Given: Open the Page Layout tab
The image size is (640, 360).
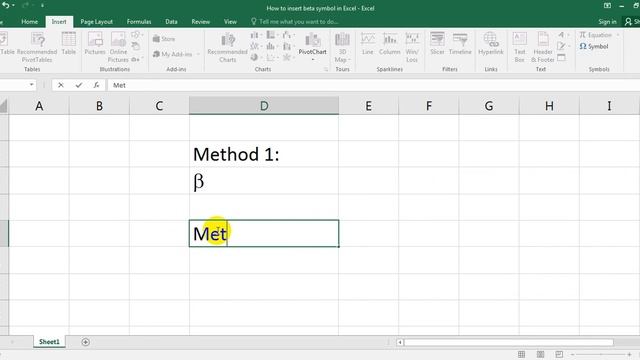Looking at the screenshot, I should pyautogui.click(x=96, y=22).
